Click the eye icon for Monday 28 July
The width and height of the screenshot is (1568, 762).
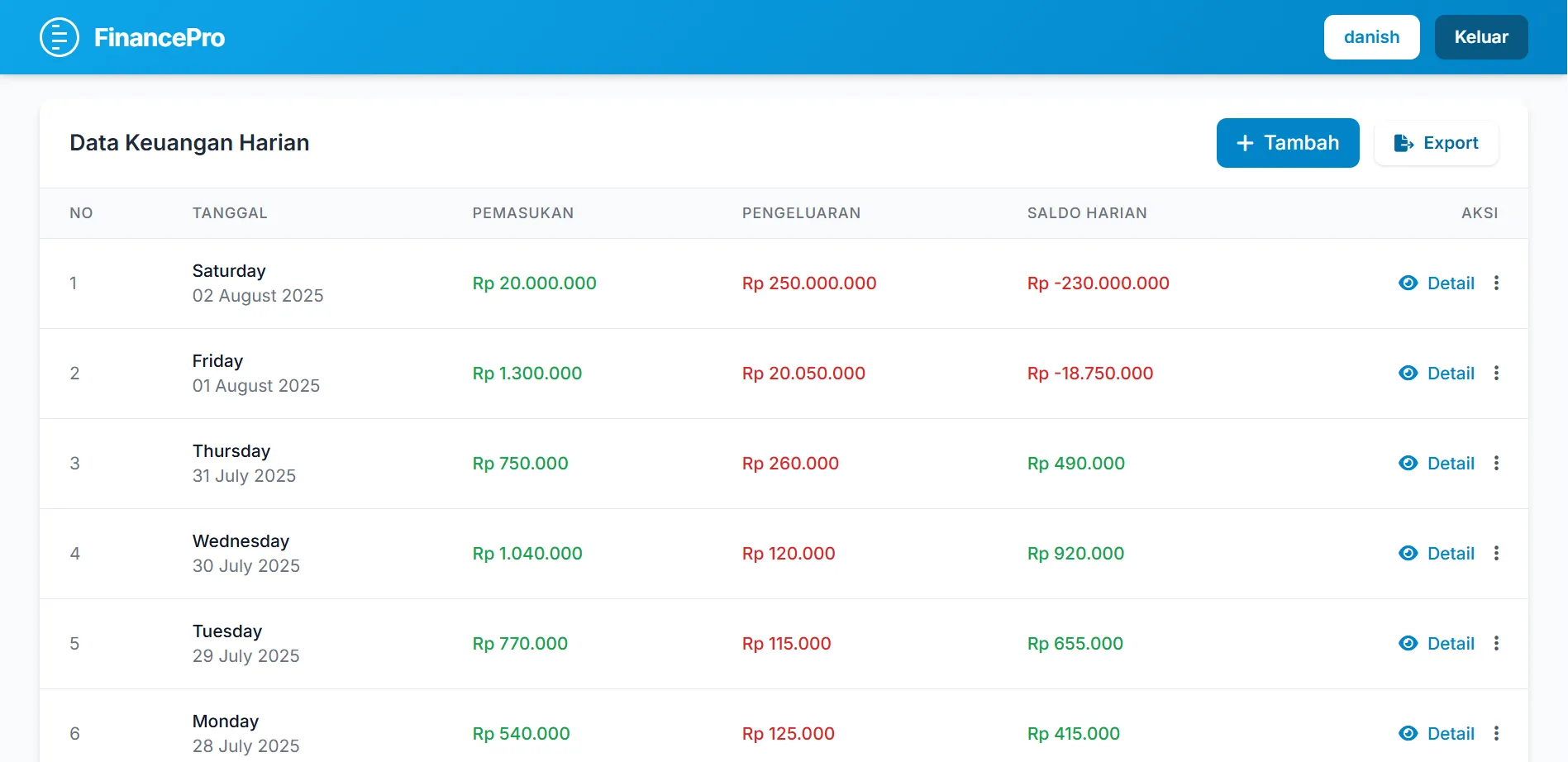pos(1408,734)
